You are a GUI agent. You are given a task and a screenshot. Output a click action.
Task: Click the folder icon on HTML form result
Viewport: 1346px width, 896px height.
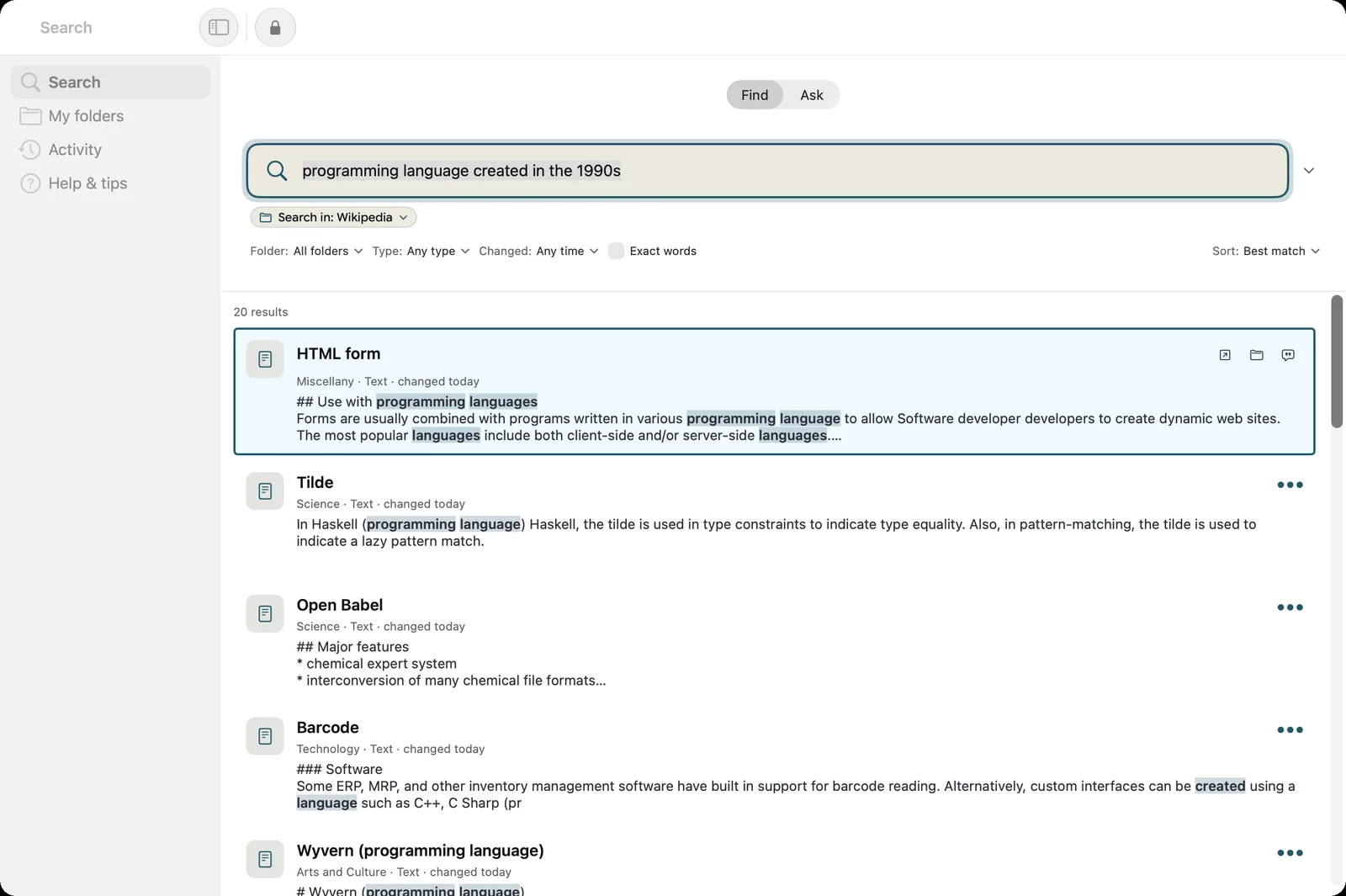pyautogui.click(x=1257, y=355)
